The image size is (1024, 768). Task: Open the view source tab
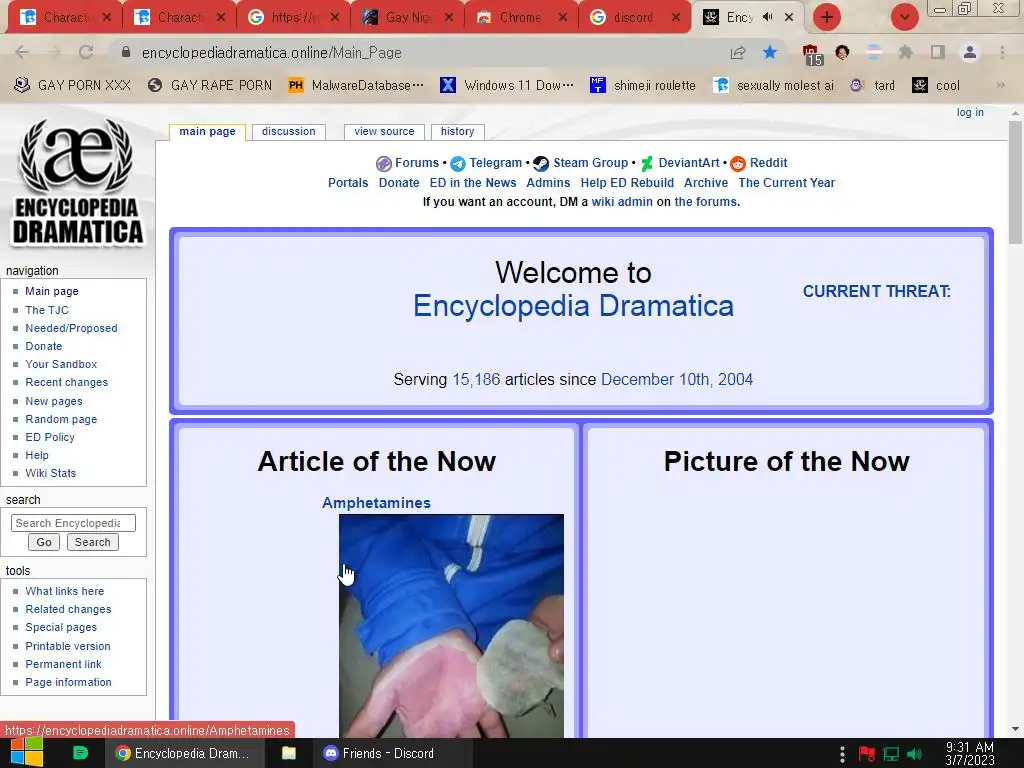point(384,131)
